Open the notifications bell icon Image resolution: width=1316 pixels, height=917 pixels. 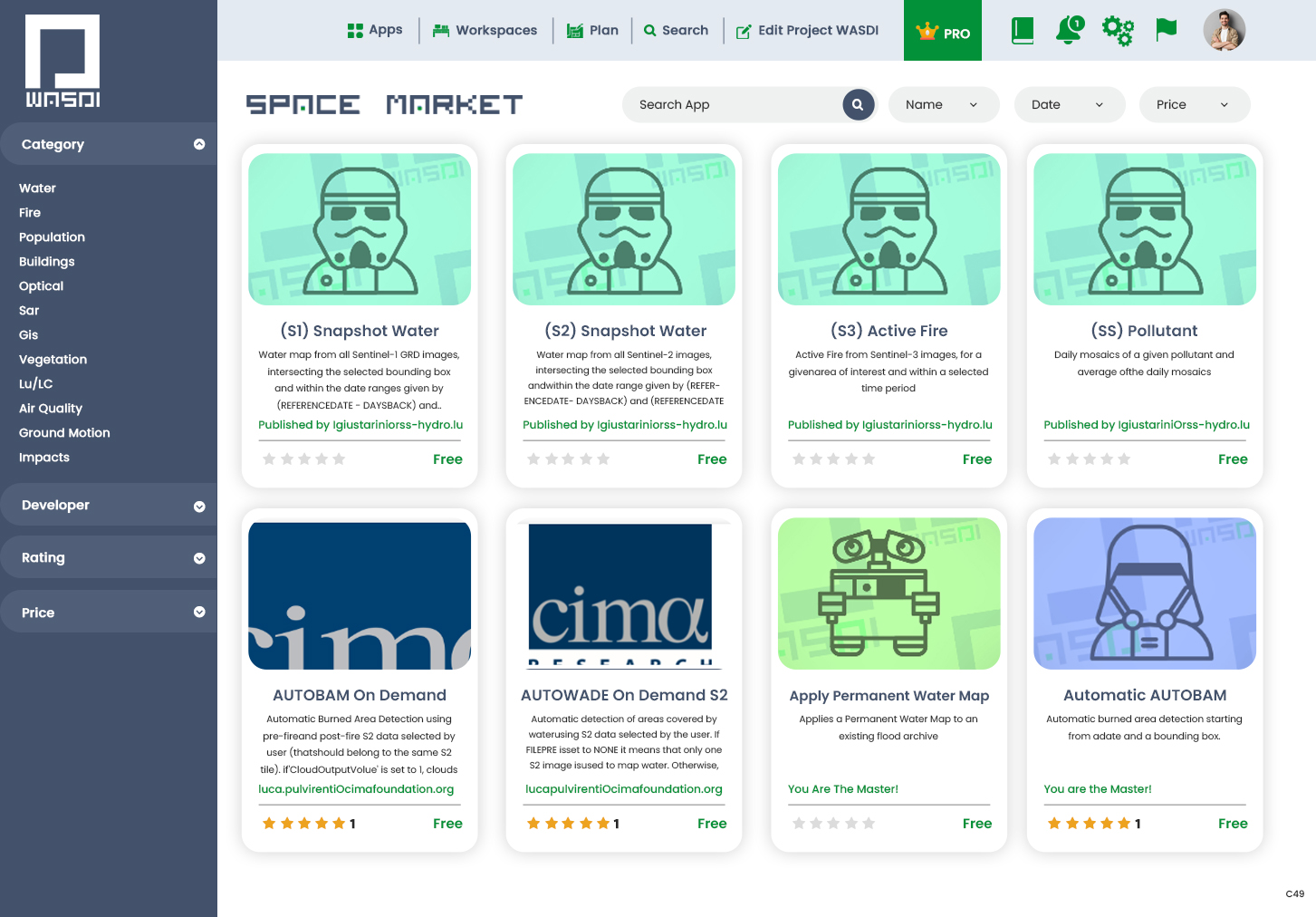[1070, 30]
